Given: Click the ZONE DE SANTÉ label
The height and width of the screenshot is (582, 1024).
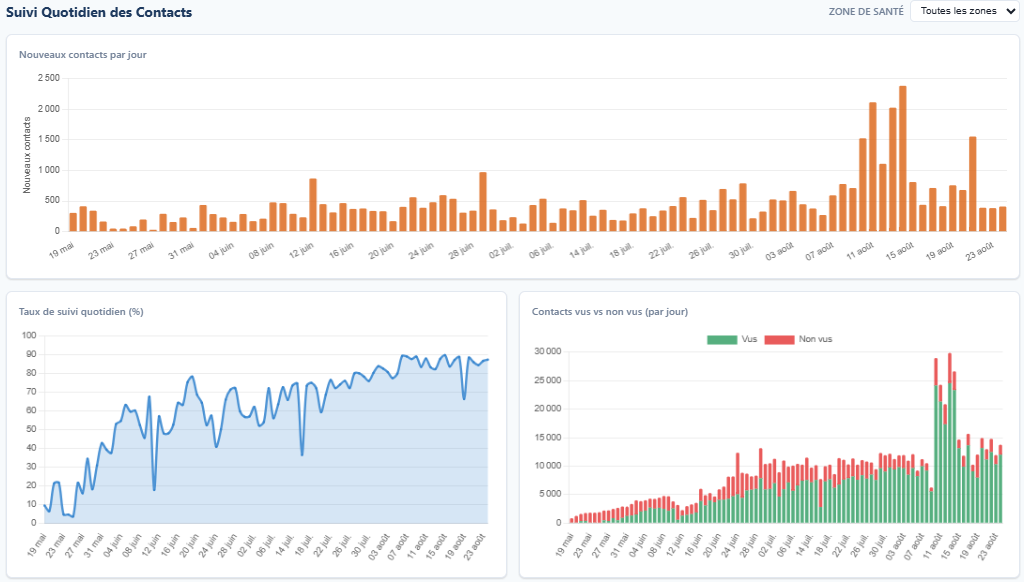Looking at the screenshot, I should click(x=866, y=12).
